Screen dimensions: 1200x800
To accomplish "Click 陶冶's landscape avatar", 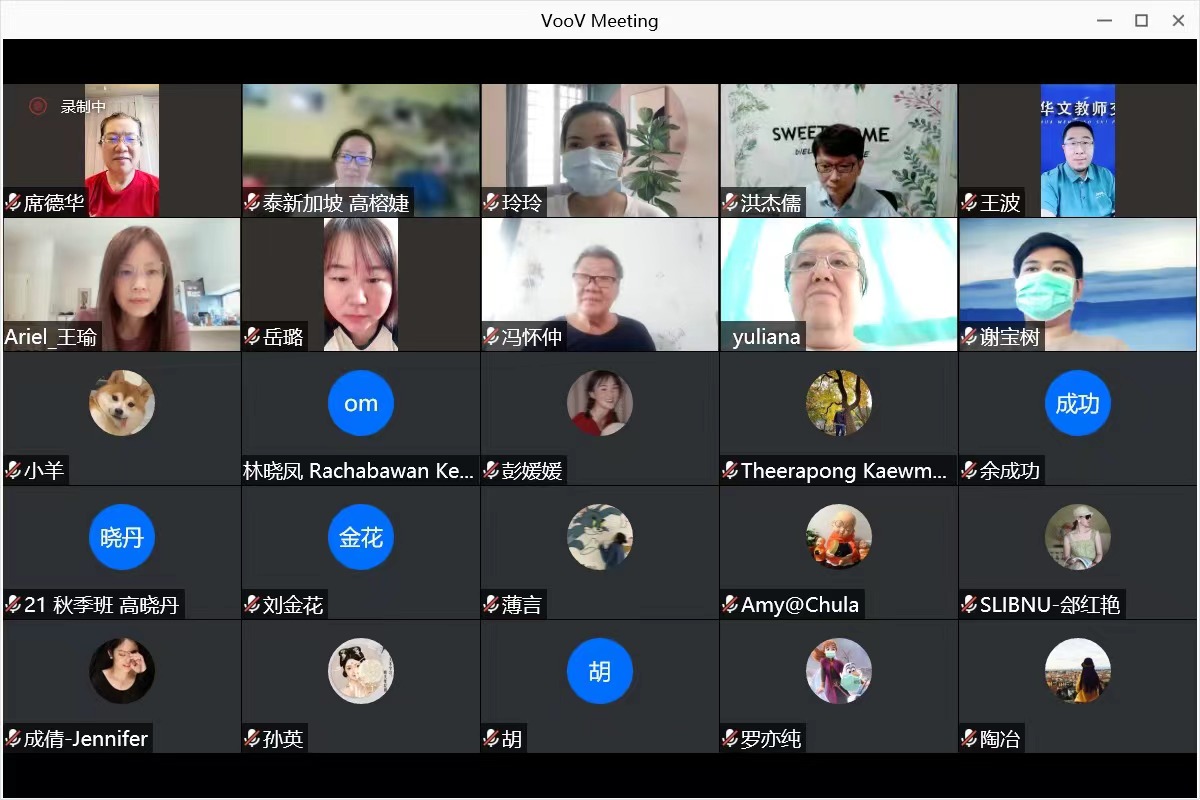I will point(1078,671).
